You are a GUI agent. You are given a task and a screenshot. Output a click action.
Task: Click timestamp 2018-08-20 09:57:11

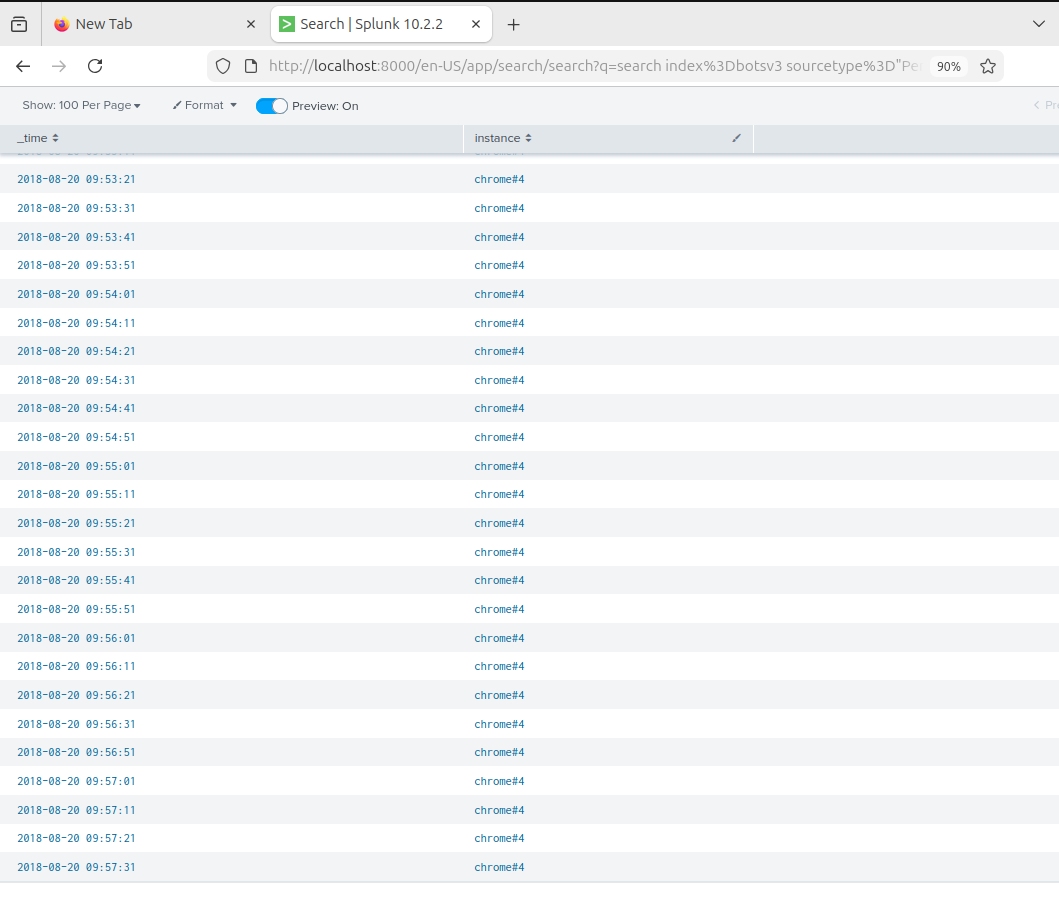coord(76,810)
